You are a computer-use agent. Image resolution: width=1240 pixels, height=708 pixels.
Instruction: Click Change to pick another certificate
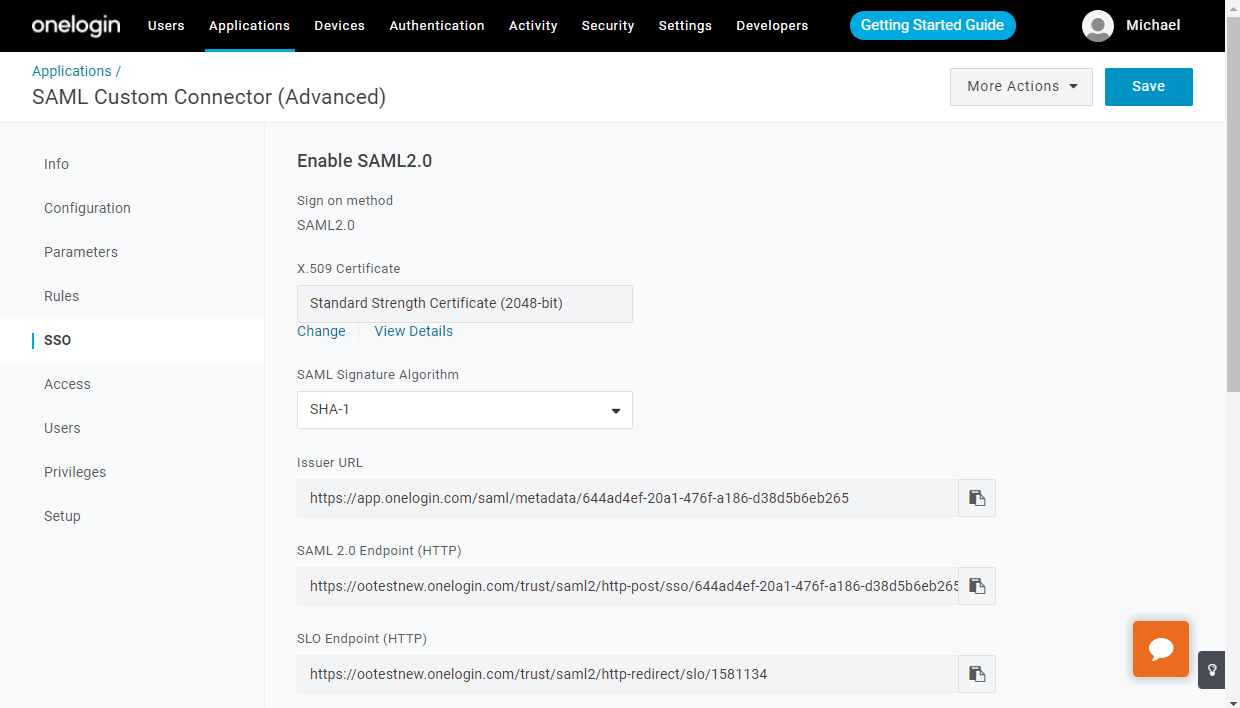coord(321,330)
